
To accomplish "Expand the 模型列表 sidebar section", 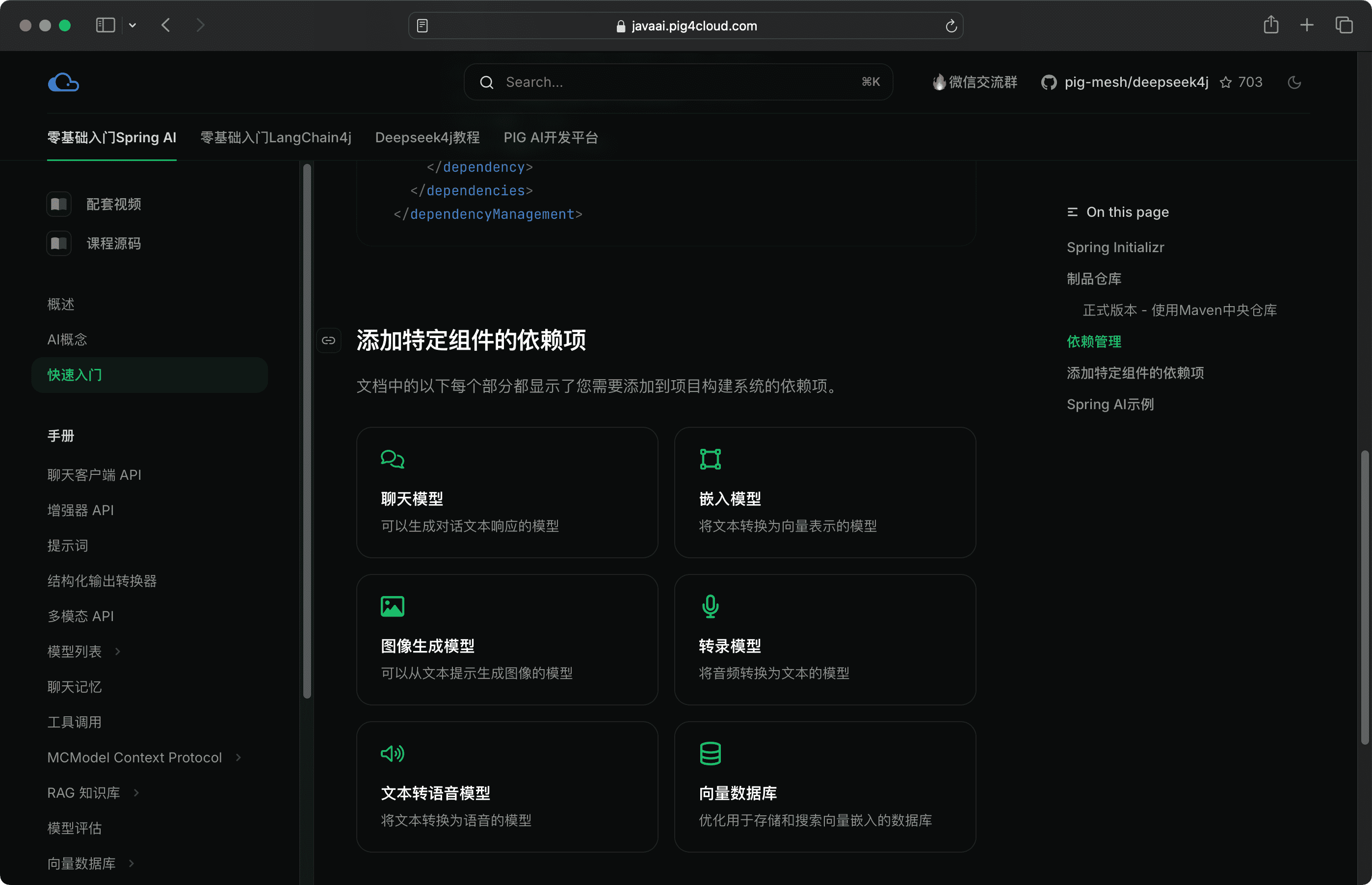I will tap(118, 651).
